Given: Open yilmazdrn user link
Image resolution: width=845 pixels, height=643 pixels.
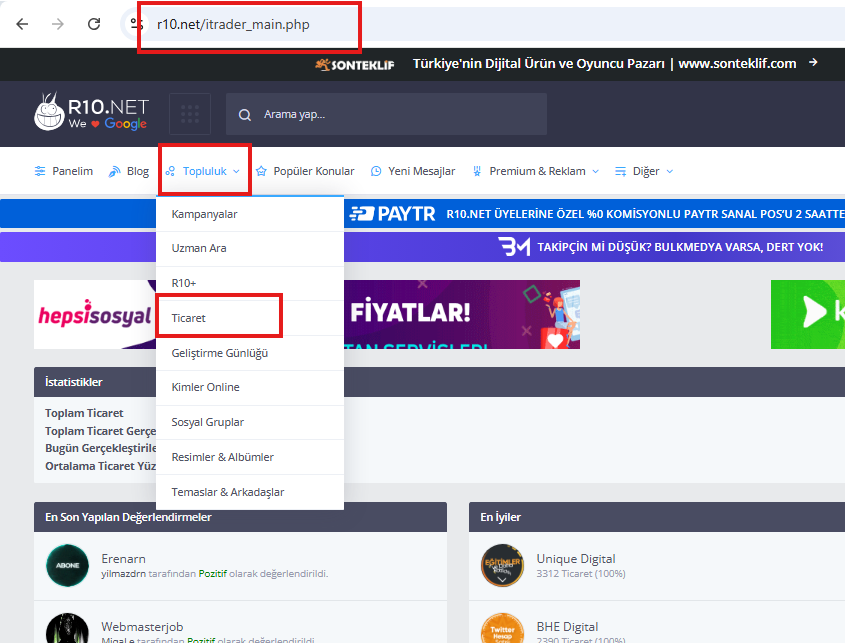Looking at the screenshot, I should (x=123, y=574).
